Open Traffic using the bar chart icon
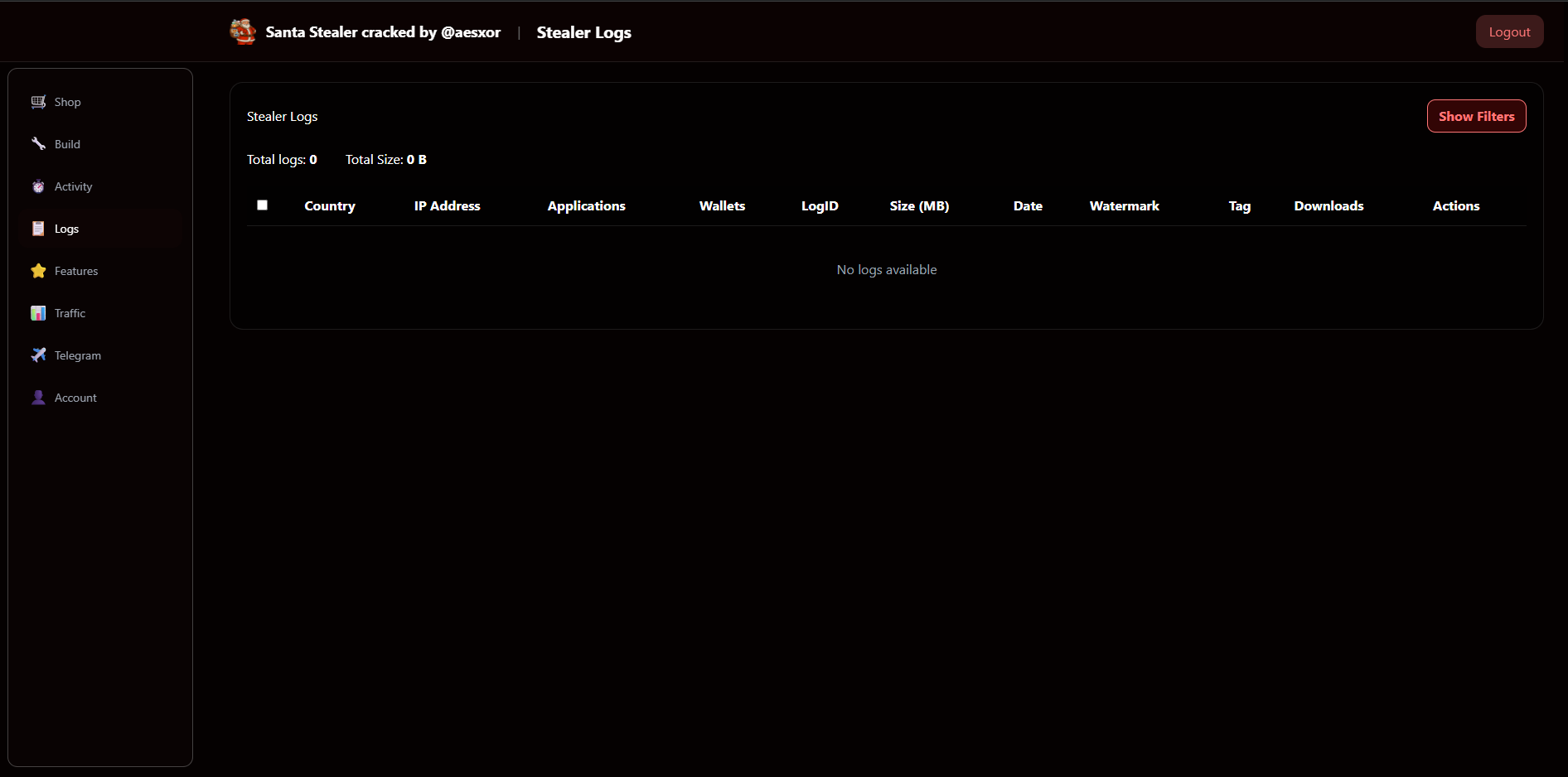Screen dimensions: 1568x777 38,313
